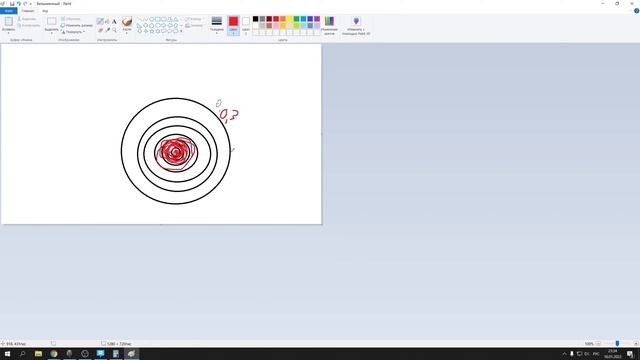Click the Paste clipboard icon

(9, 21)
